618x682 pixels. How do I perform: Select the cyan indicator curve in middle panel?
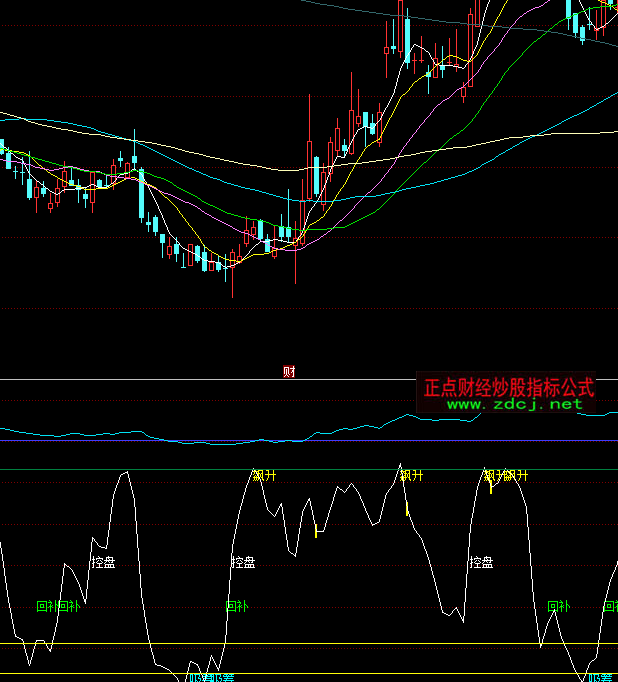pos(100,434)
